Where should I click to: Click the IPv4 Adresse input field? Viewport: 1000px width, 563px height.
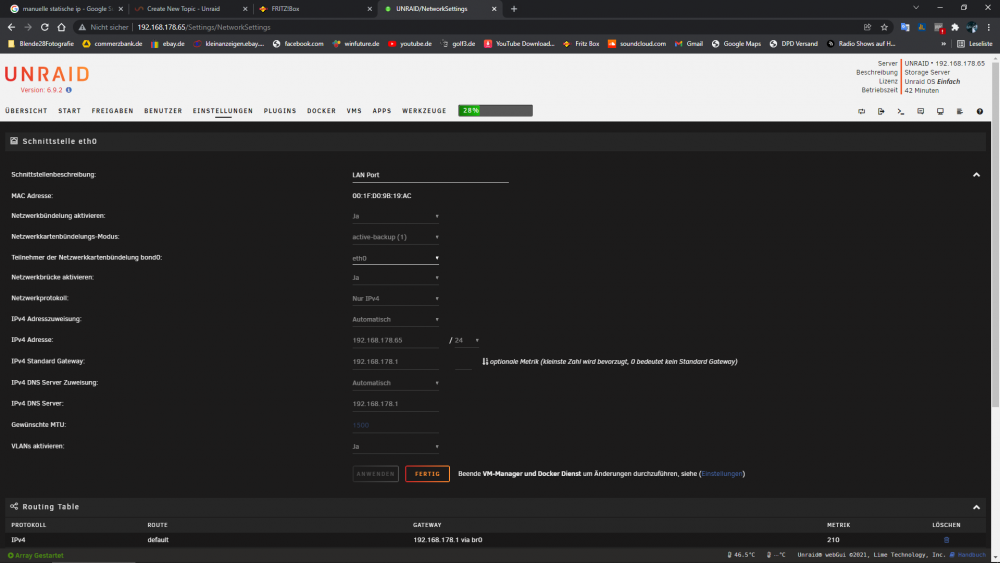pos(395,340)
